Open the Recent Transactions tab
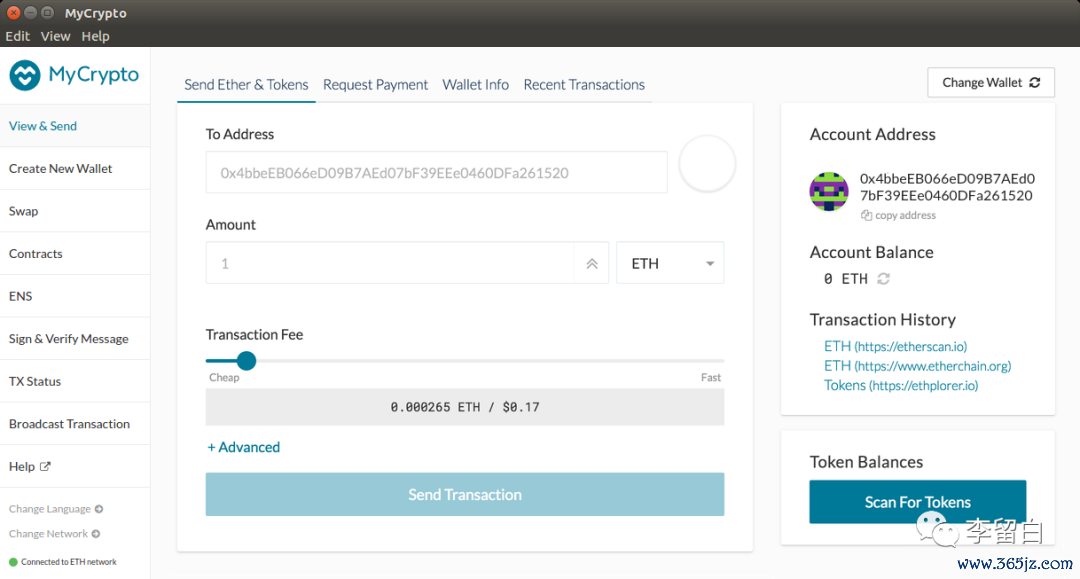 (x=584, y=85)
